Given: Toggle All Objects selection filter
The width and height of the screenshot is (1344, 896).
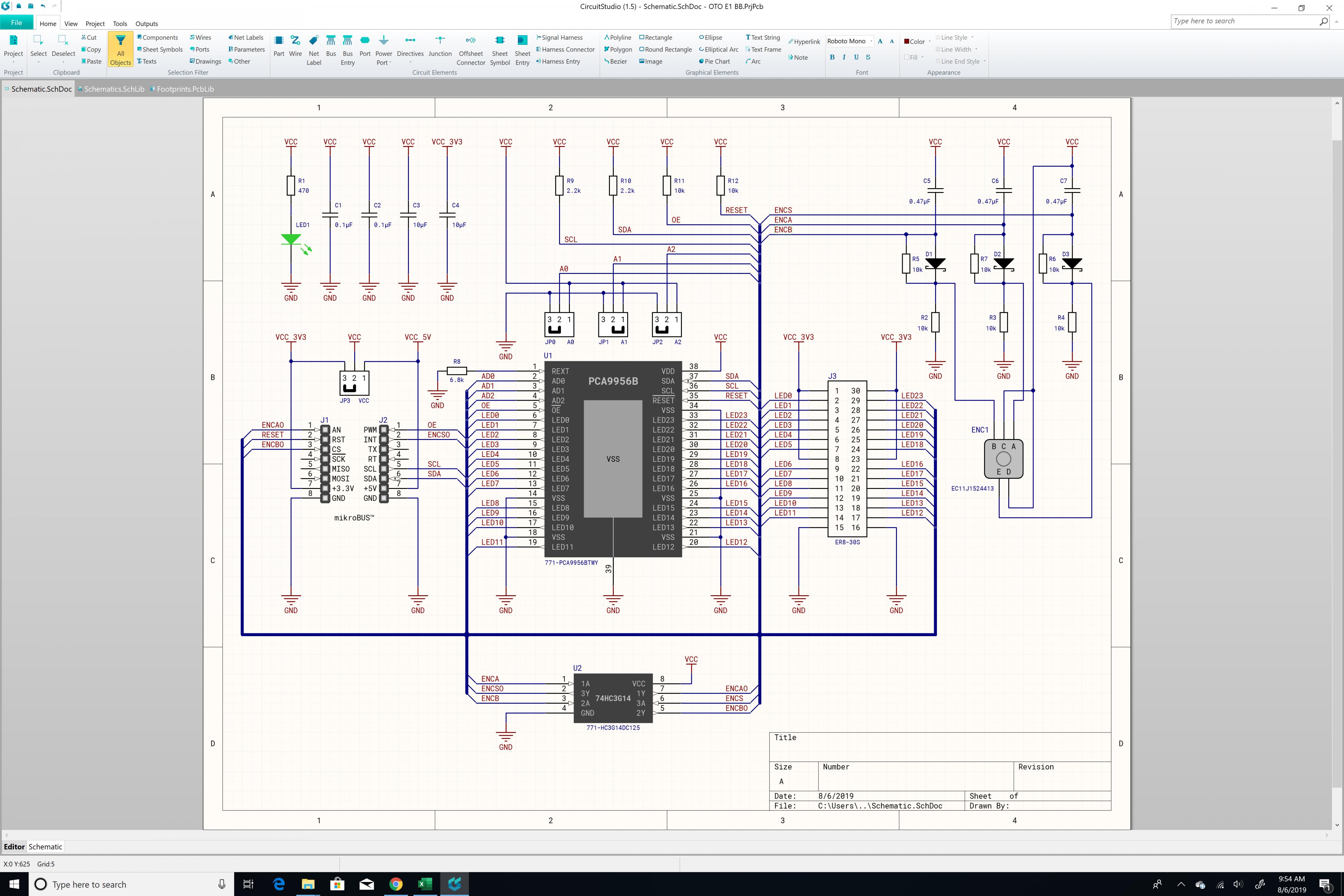Looking at the screenshot, I should coord(121,50).
